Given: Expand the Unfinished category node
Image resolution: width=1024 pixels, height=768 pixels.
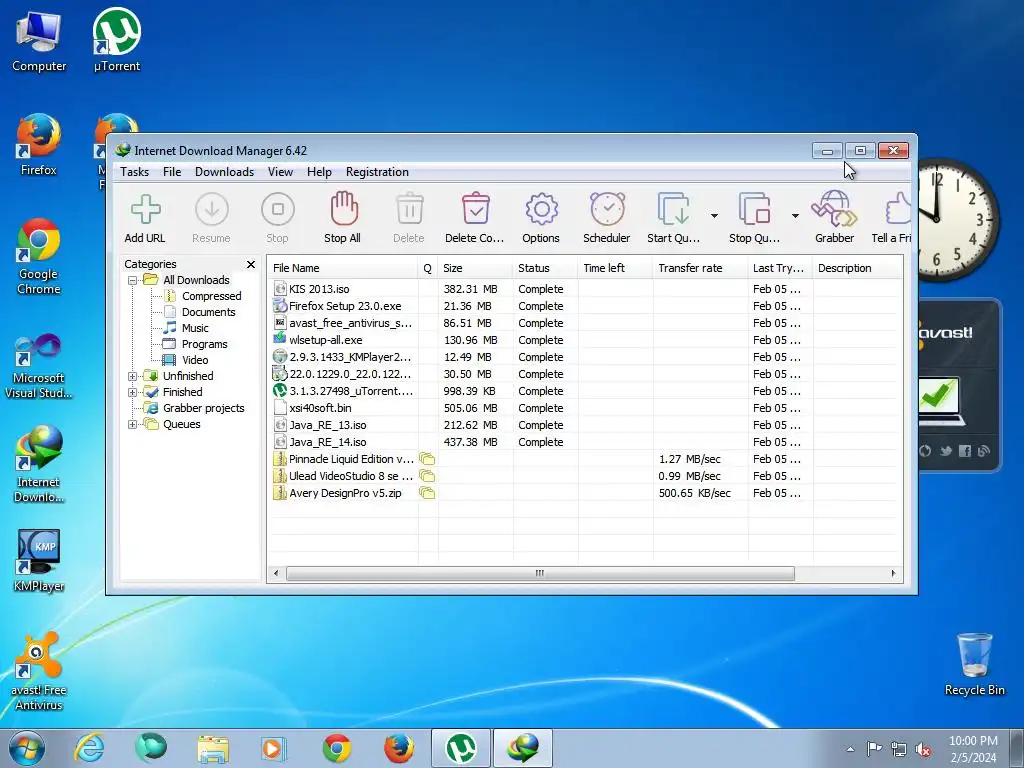Looking at the screenshot, I should tap(133, 376).
